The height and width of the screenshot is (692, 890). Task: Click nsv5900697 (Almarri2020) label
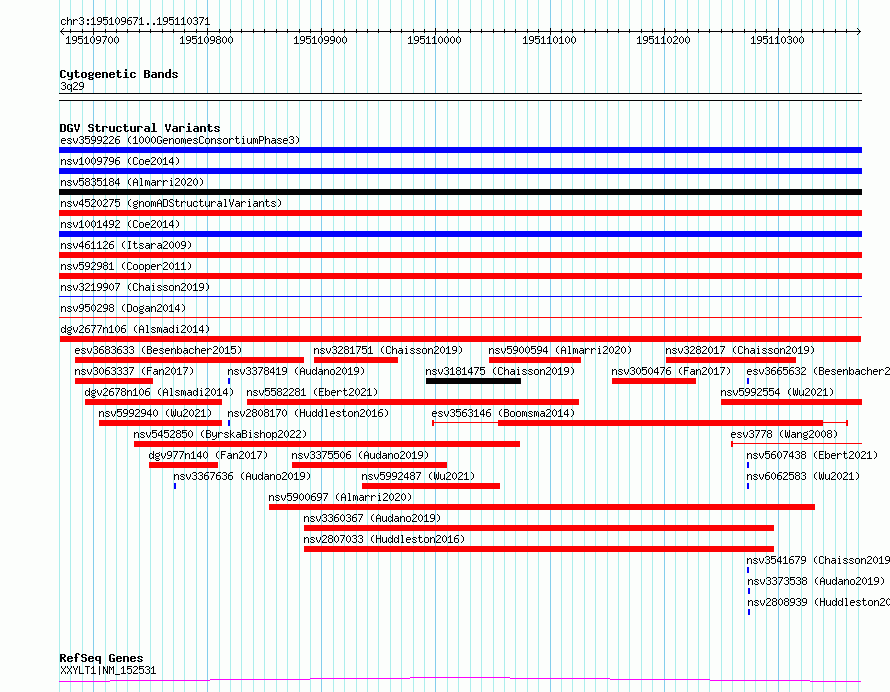pyautogui.click(x=340, y=497)
